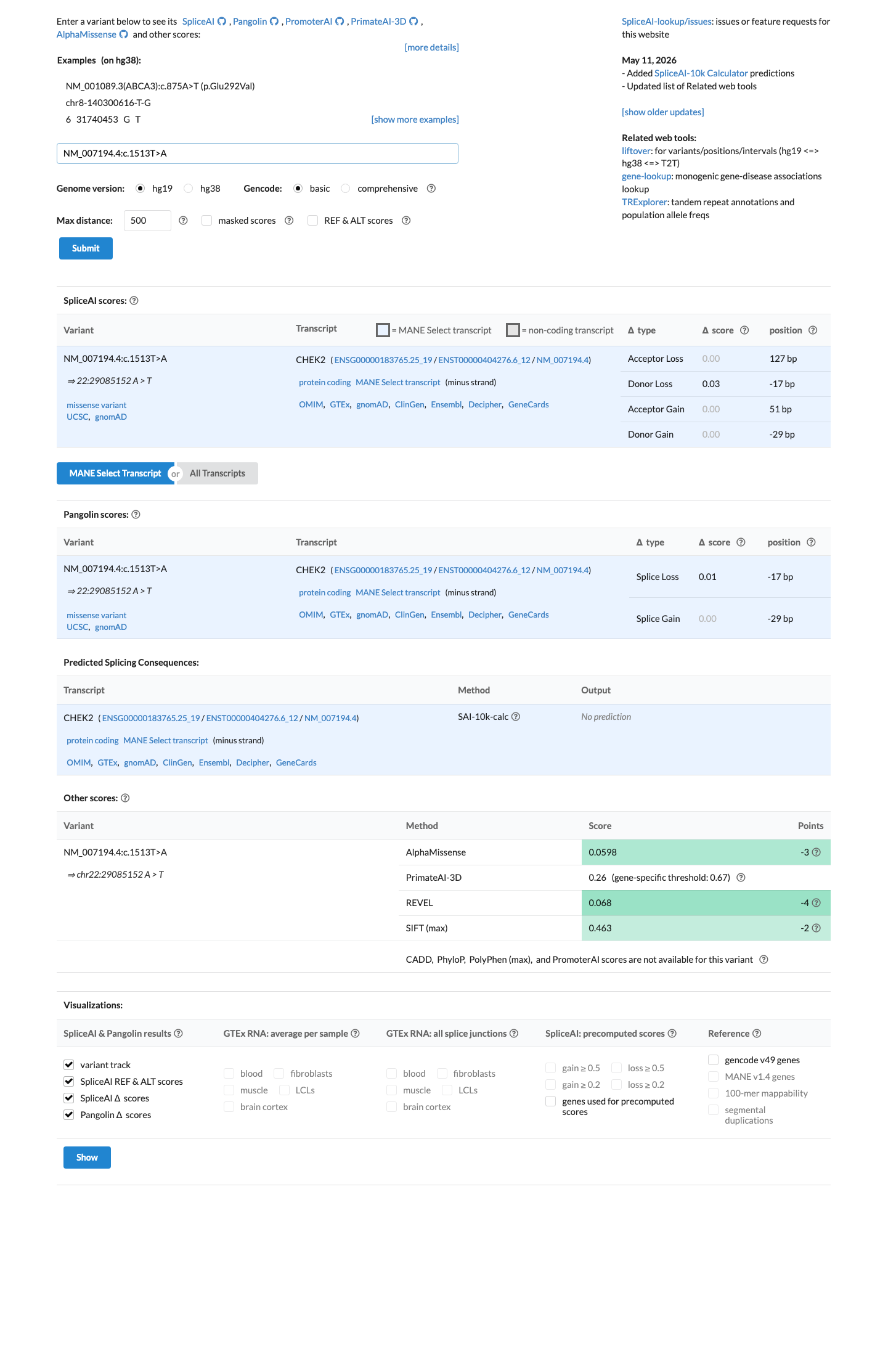Viewport: 896px width, 1356px height.
Task: Click help icon next to Pangolin position column
Action: click(x=811, y=542)
